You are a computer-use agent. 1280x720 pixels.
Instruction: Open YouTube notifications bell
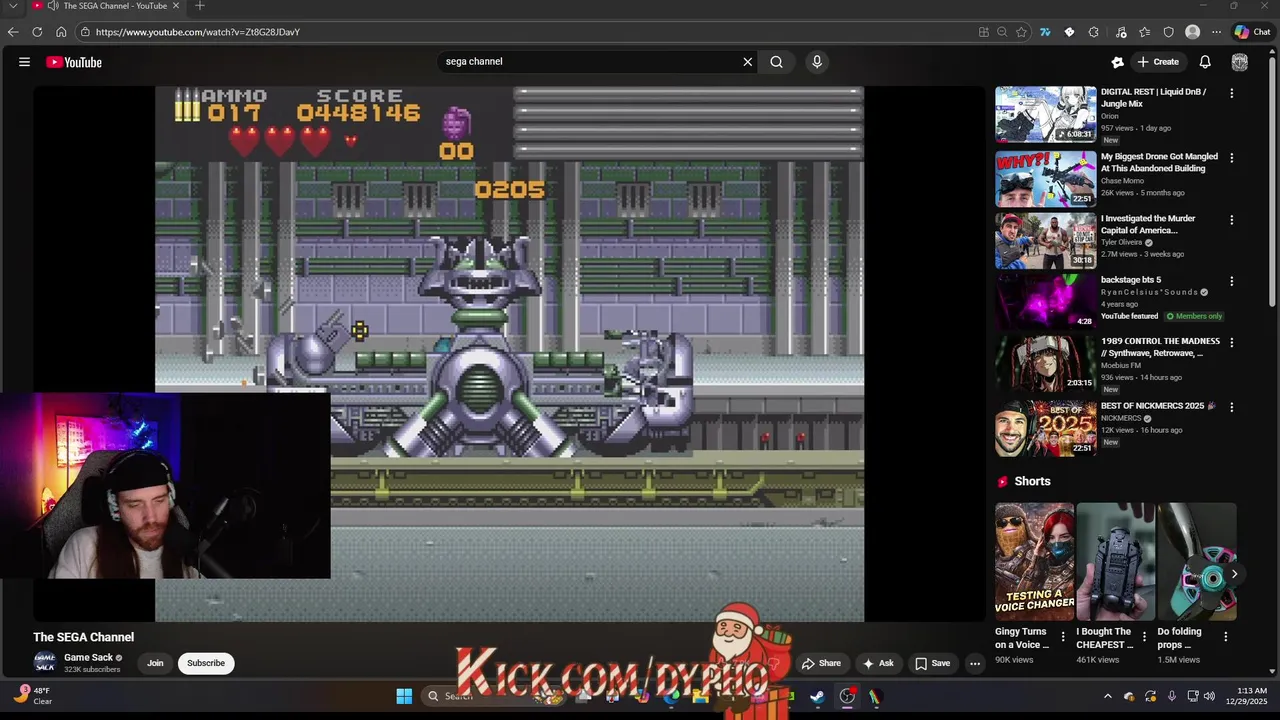1205,62
